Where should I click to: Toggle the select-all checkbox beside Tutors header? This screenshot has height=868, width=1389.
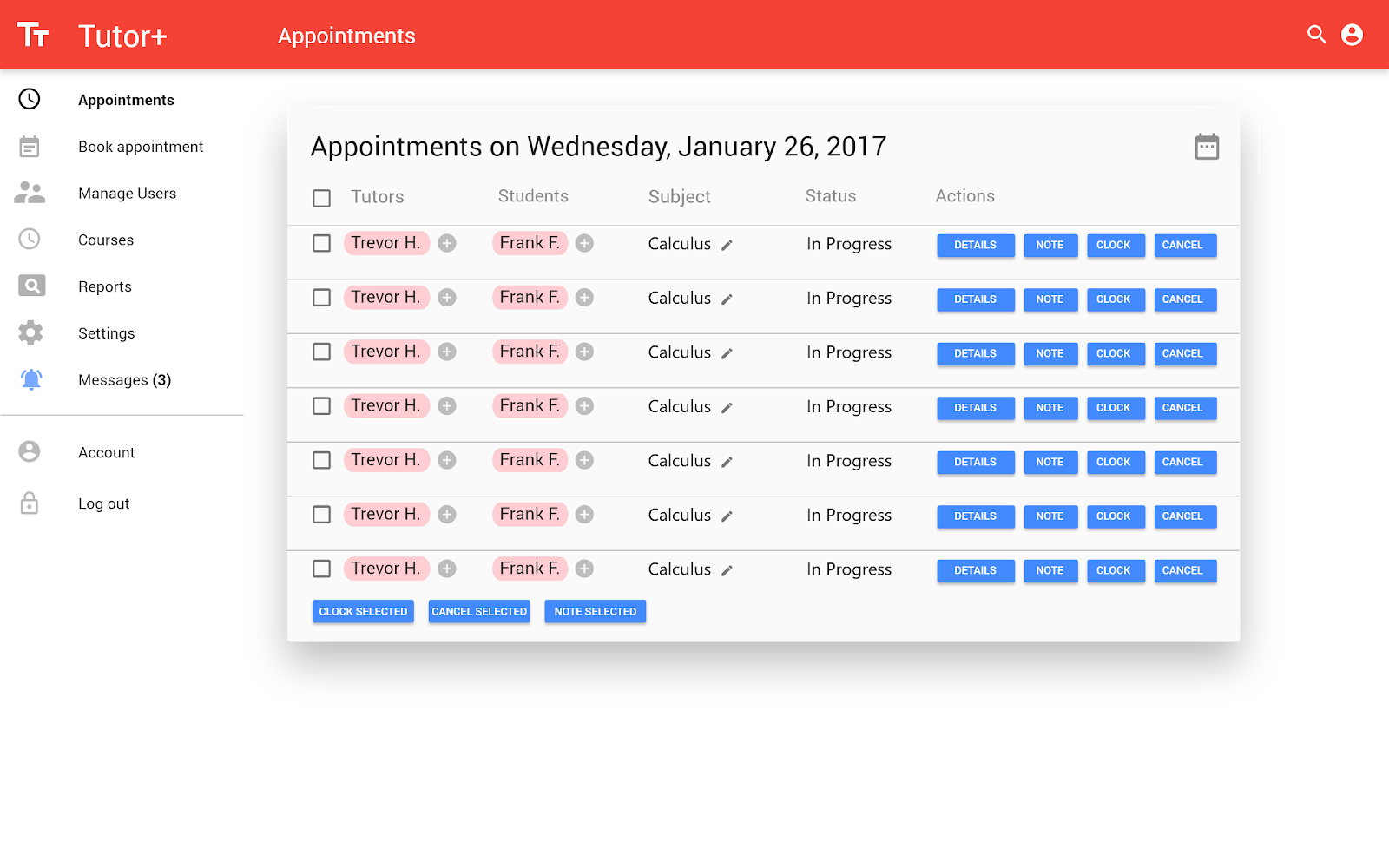tap(321, 198)
